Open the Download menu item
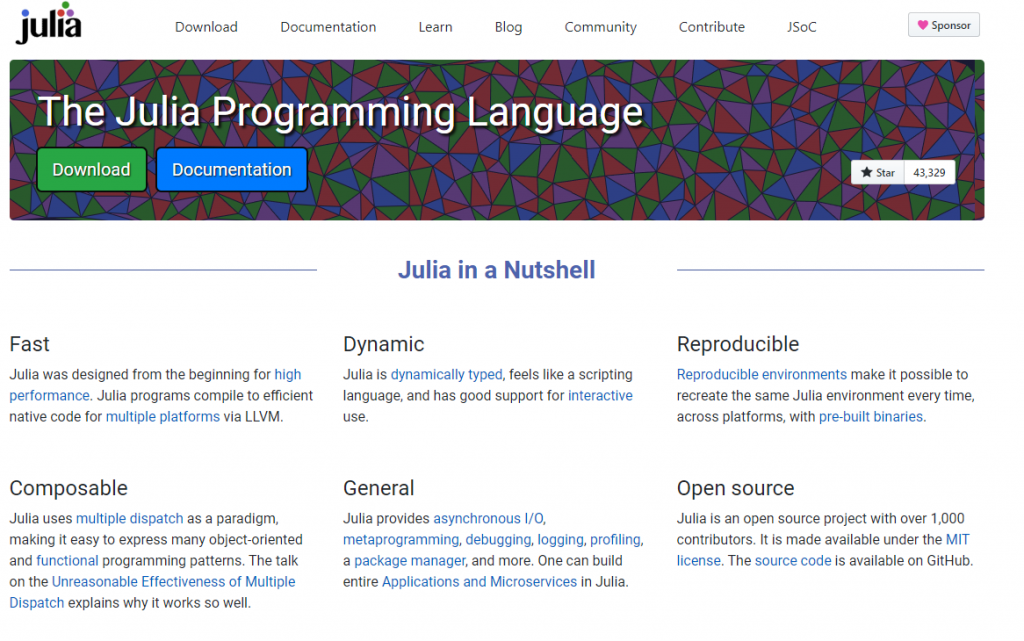 pyautogui.click(x=206, y=27)
